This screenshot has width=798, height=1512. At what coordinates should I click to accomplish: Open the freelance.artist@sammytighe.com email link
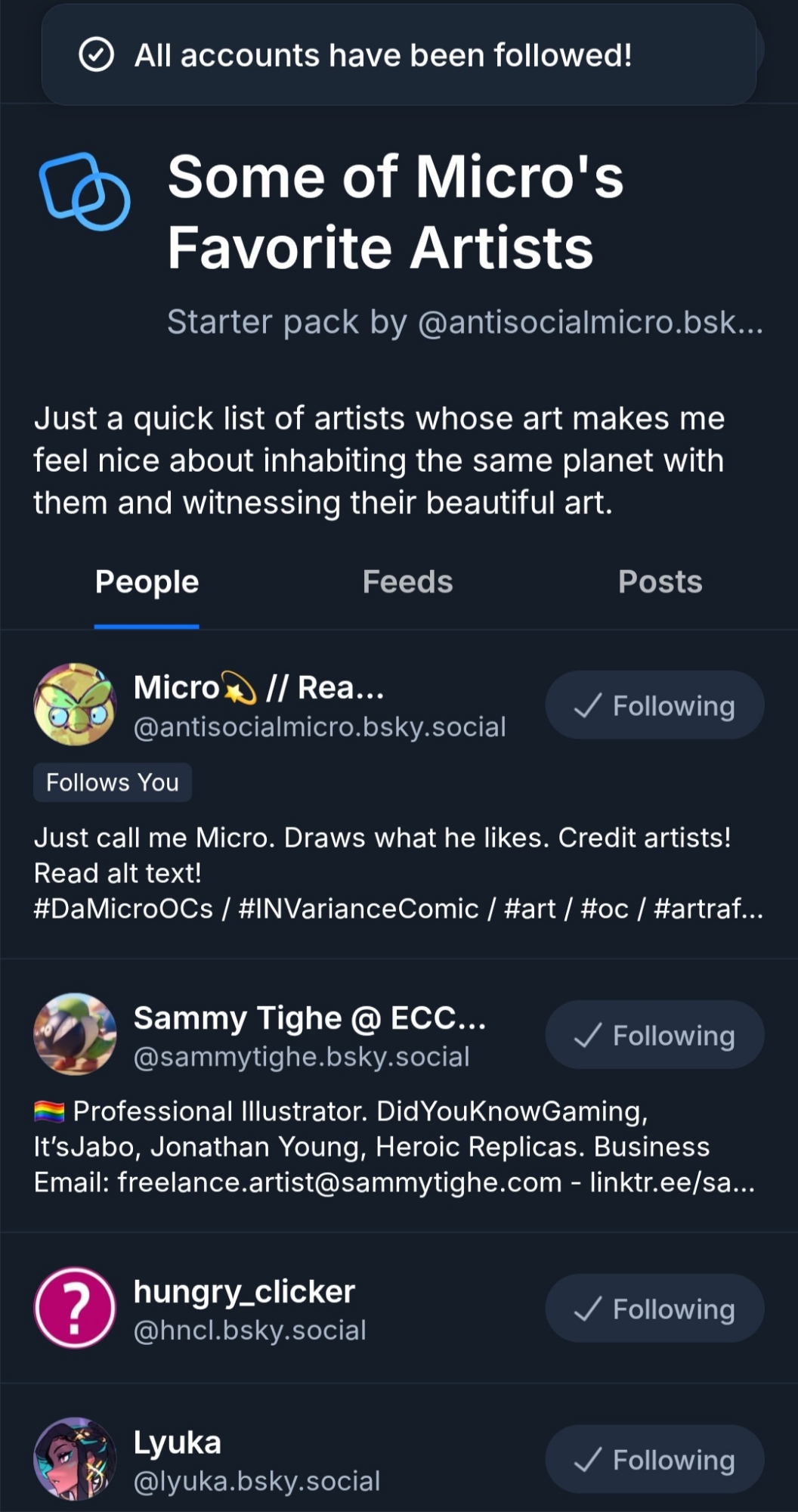(339, 1182)
